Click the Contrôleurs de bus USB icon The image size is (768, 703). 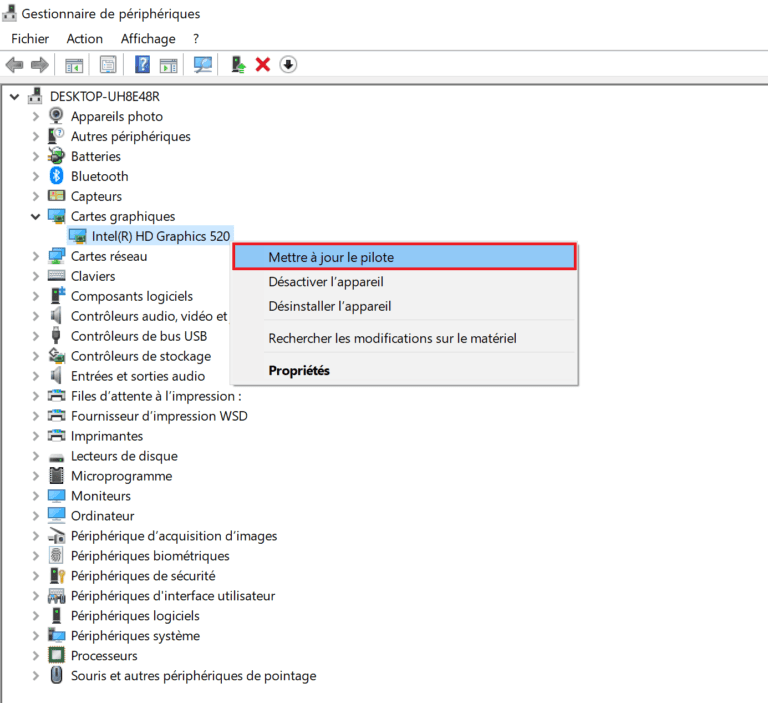click(x=56, y=336)
